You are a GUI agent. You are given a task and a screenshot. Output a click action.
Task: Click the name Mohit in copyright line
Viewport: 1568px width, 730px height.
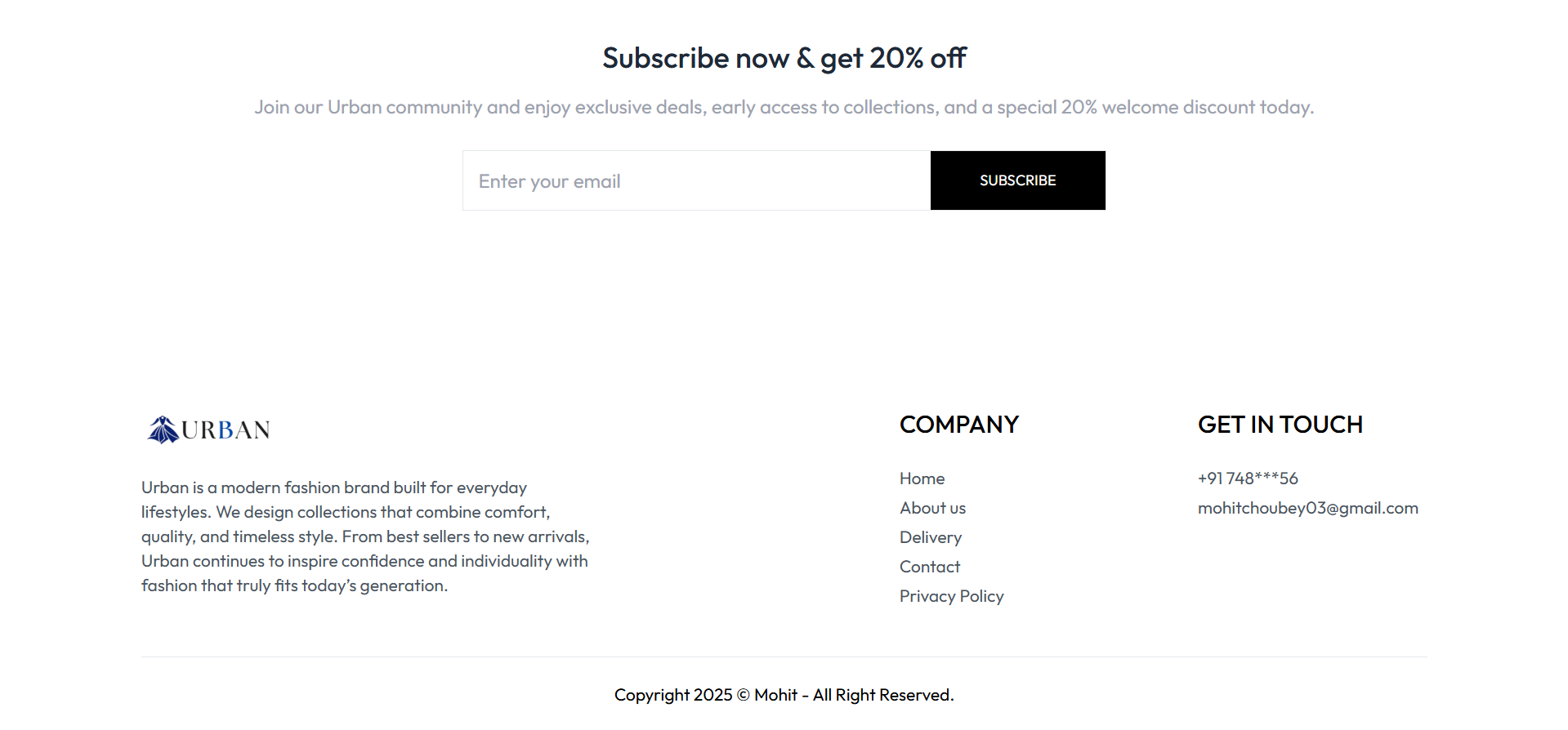(775, 695)
